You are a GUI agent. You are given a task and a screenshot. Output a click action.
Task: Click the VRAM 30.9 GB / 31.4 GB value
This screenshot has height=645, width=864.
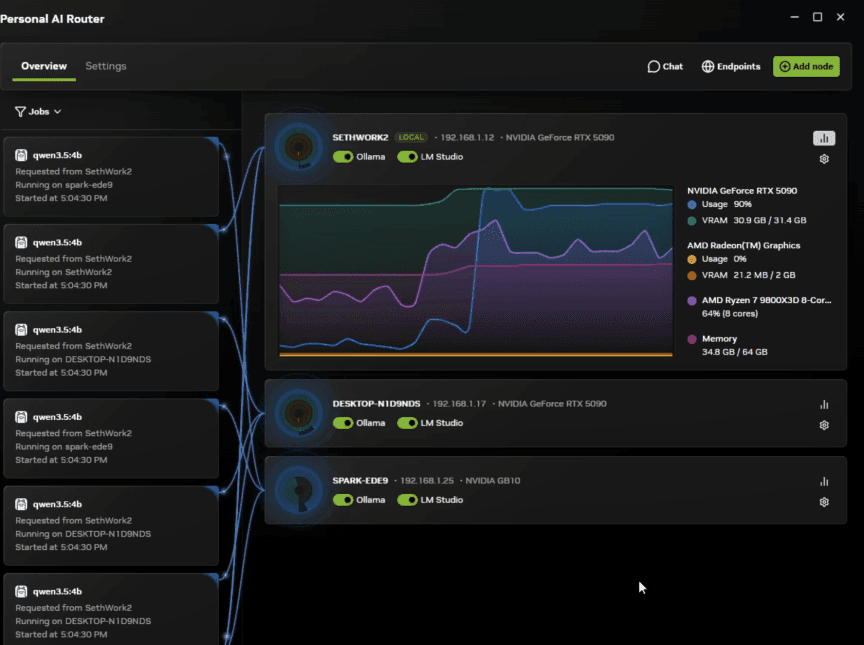pos(770,220)
